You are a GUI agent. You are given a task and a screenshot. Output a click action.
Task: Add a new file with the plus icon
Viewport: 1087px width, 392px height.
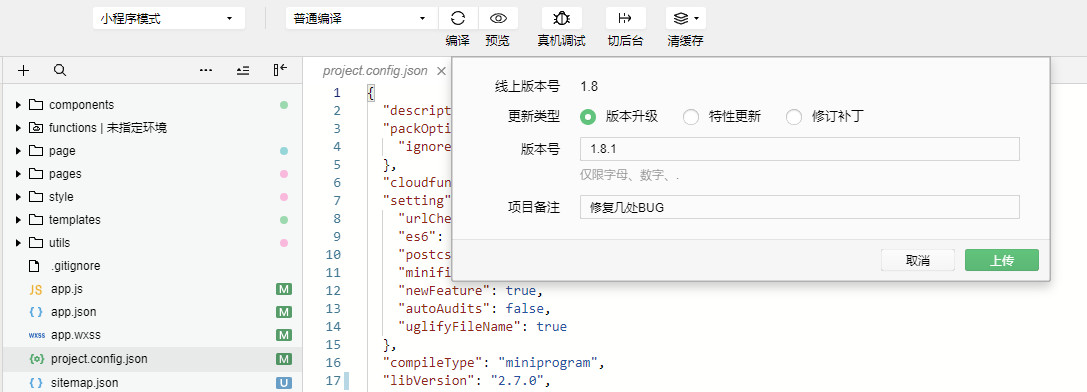[24, 70]
